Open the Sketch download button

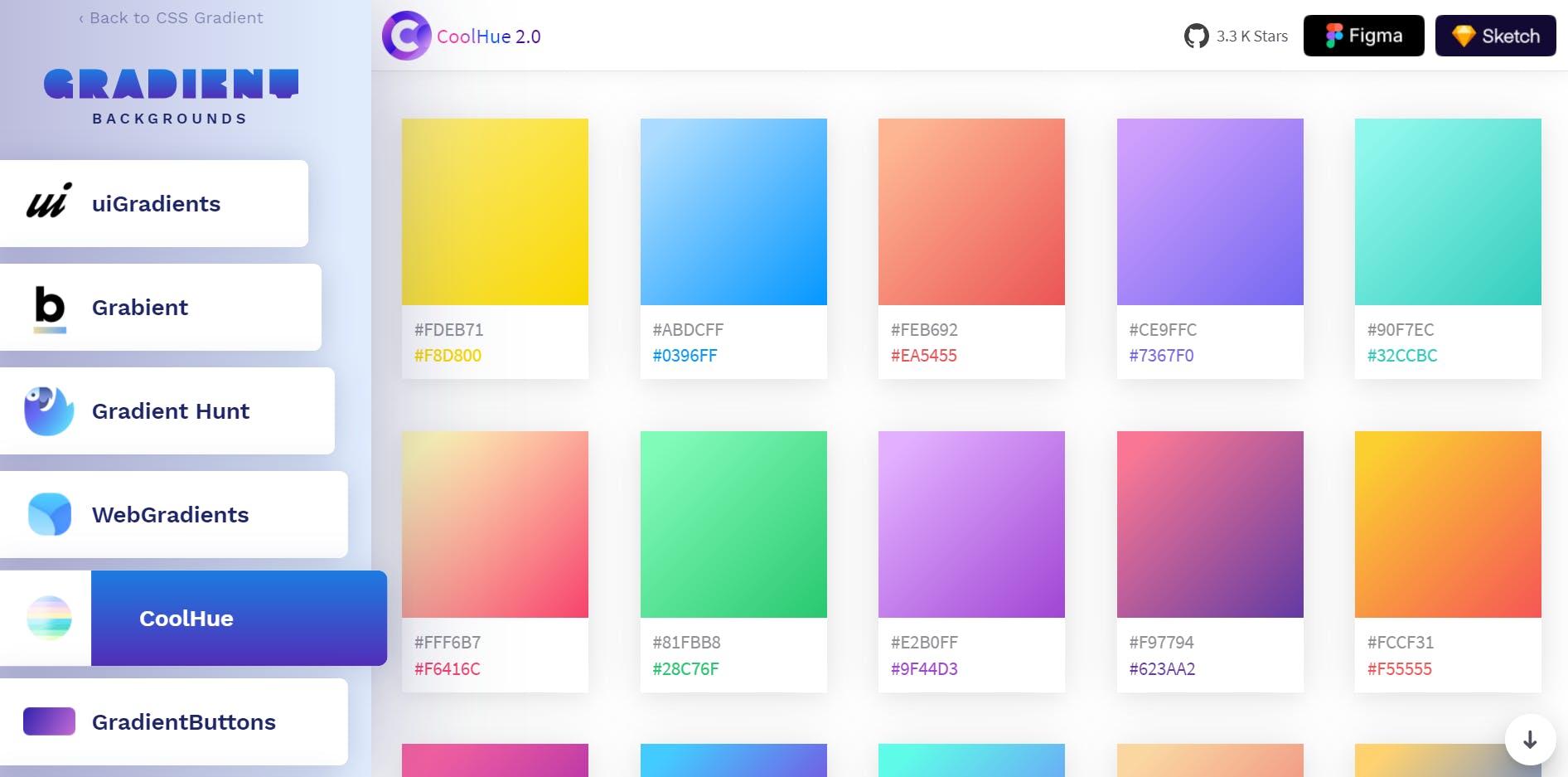point(1495,36)
